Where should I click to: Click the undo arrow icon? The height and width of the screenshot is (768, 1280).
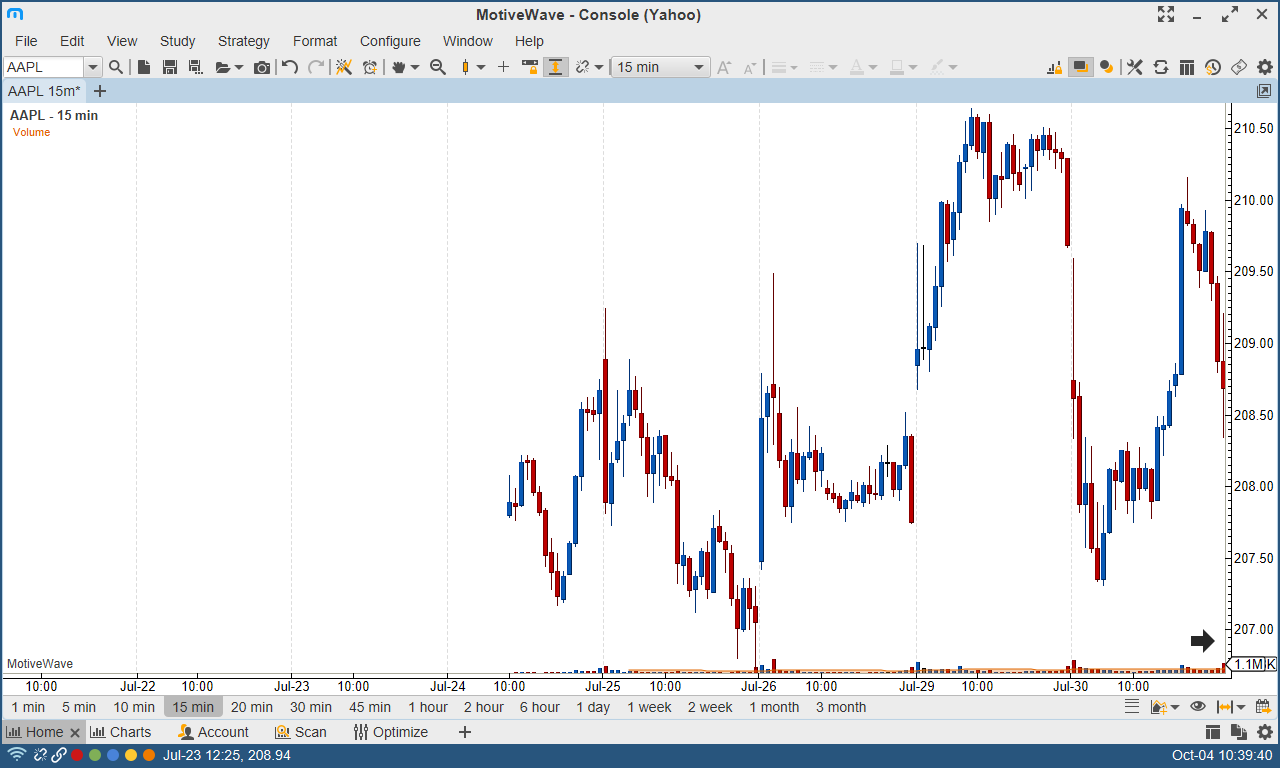[x=290, y=67]
